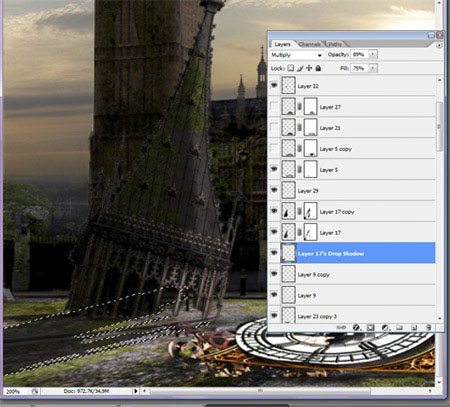This screenshot has width=450, height=407.
Task: Open the status bar document info arrow
Action: (x=135, y=391)
